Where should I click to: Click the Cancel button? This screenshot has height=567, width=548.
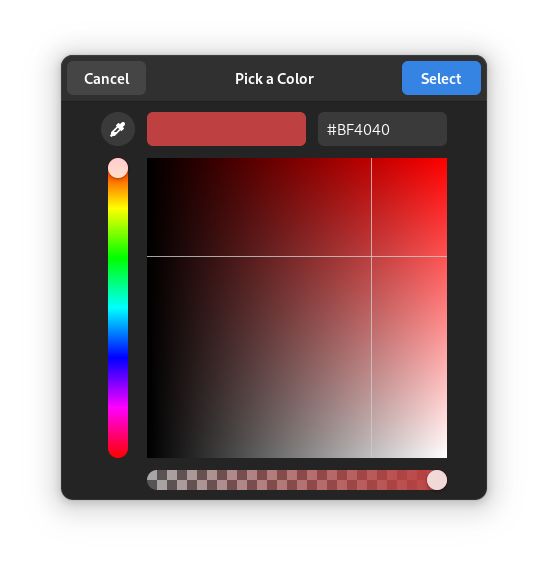[x=107, y=78]
